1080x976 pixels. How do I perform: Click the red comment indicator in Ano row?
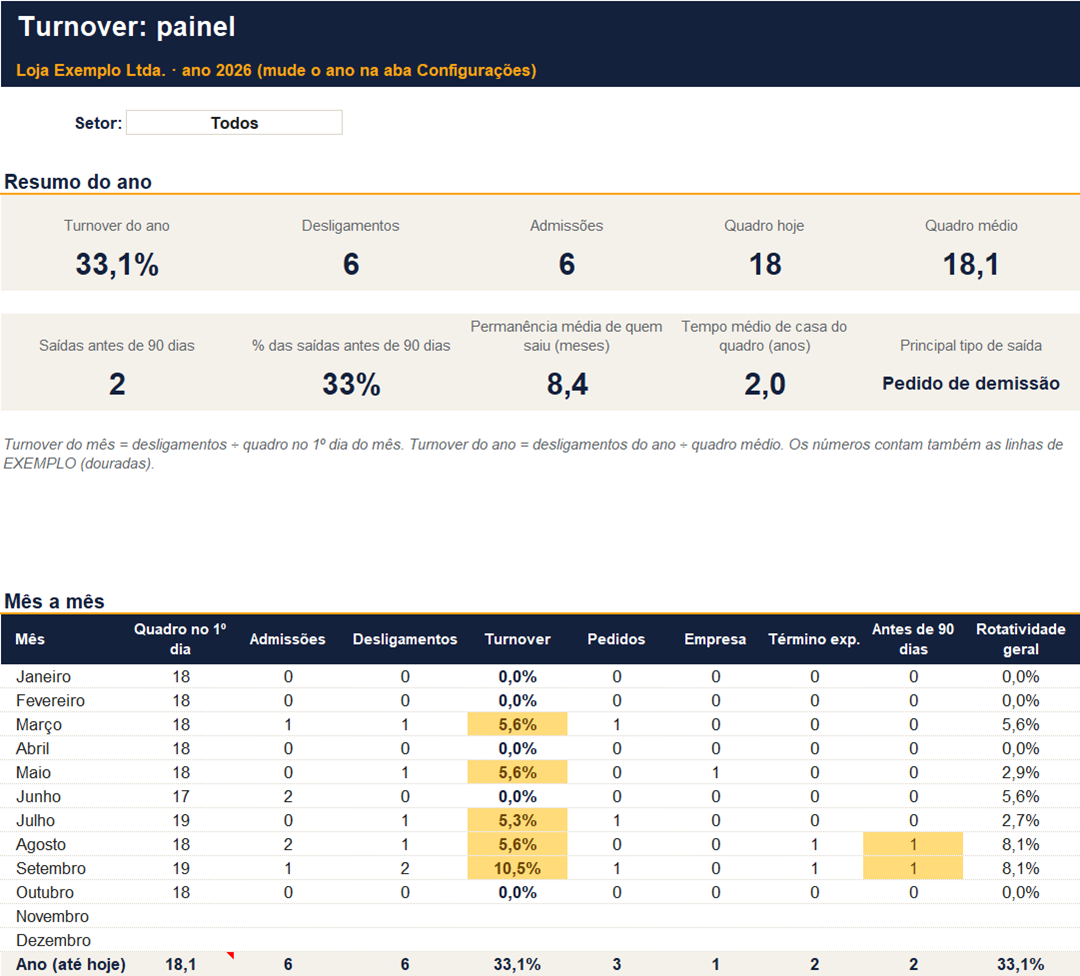[231, 955]
